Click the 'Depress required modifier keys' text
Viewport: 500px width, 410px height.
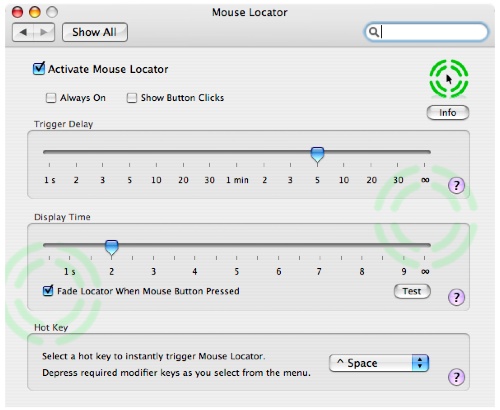point(176,373)
